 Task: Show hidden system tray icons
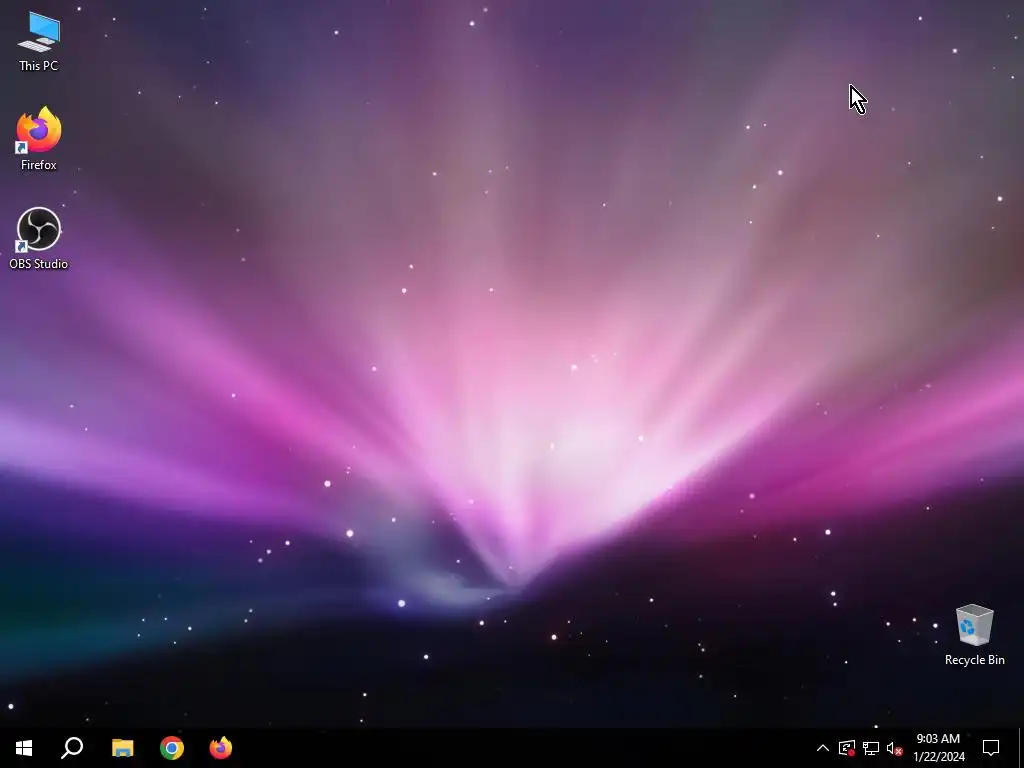(x=823, y=748)
